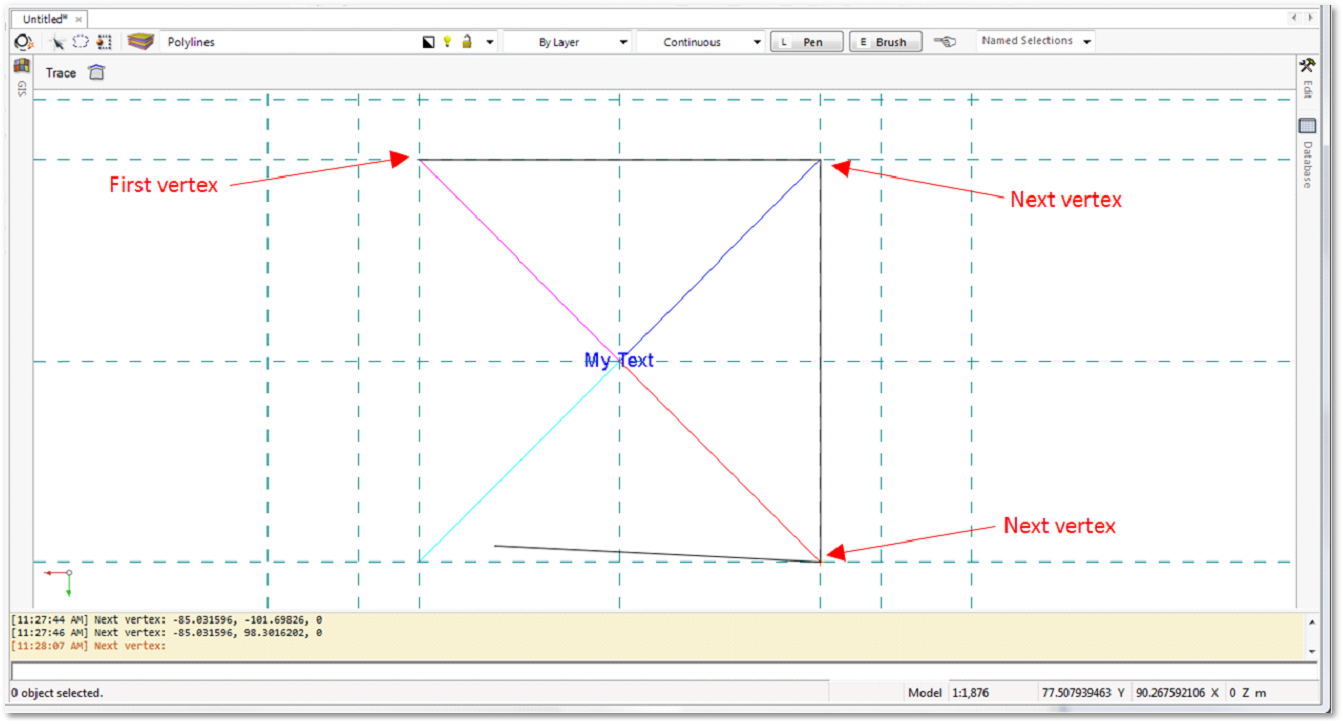Image resolution: width=1343 pixels, height=724 pixels.
Task: Toggle the layer visibility light bulb
Action: 448,42
